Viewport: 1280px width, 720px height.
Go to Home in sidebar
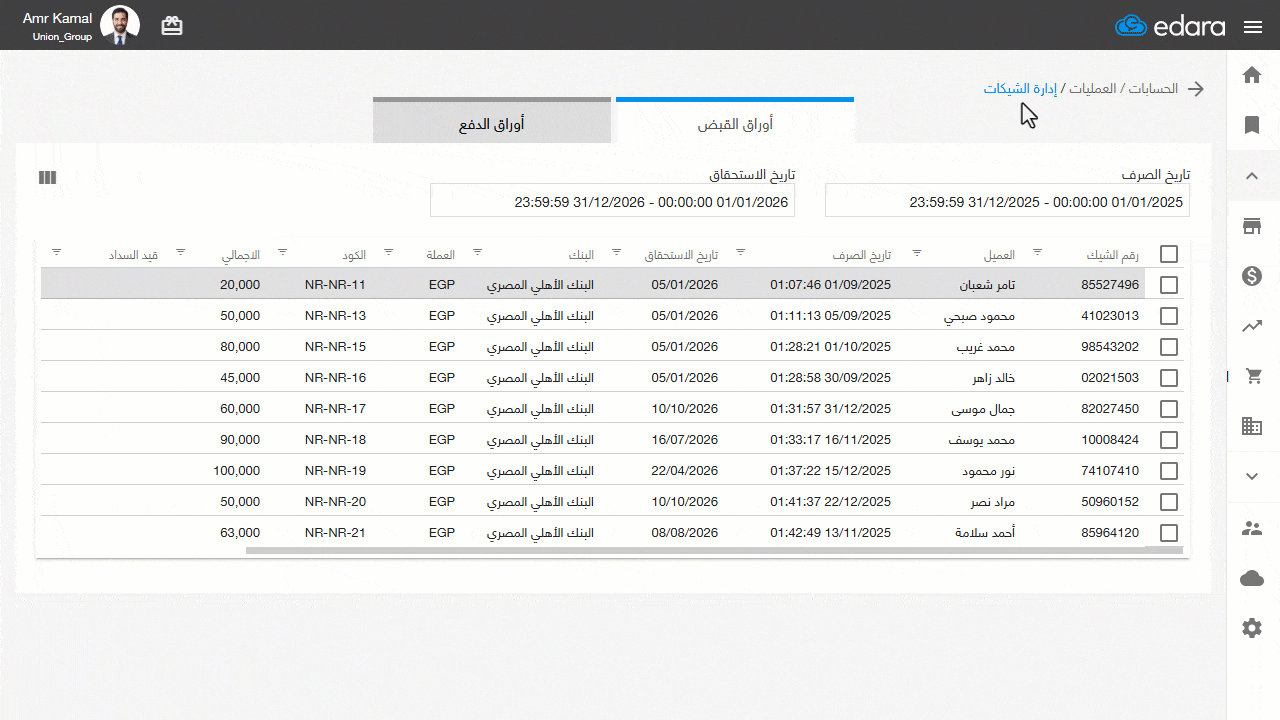pos(1252,75)
